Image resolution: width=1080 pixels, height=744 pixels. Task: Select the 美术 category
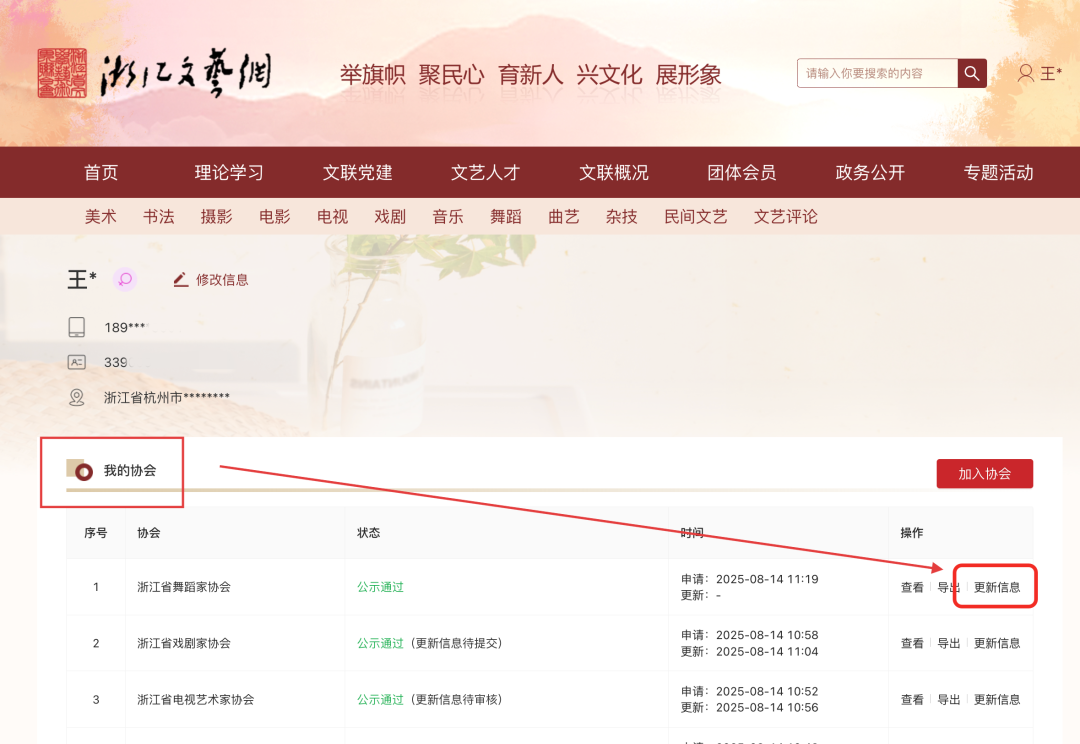coord(101,217)
